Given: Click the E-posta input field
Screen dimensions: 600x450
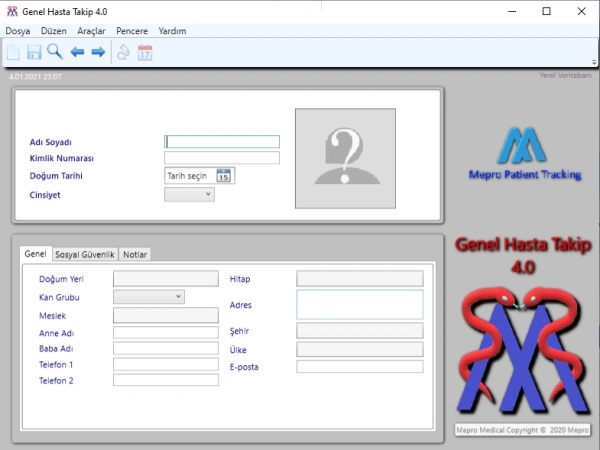Looking at the screenshot, I should pyautogui.click(x=360, y=367).
